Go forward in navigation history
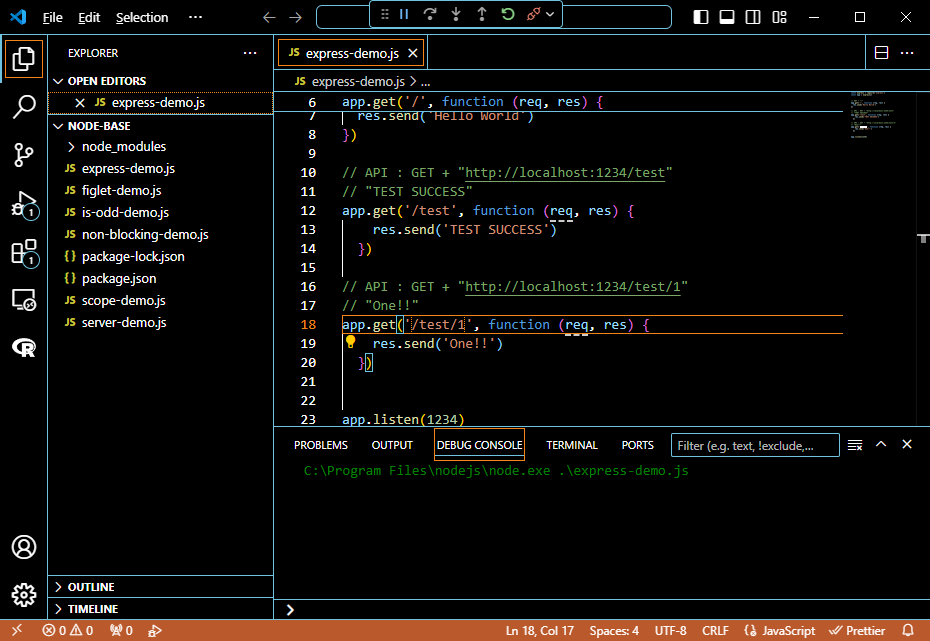The image size is (930, 641). tap(295, 18)
